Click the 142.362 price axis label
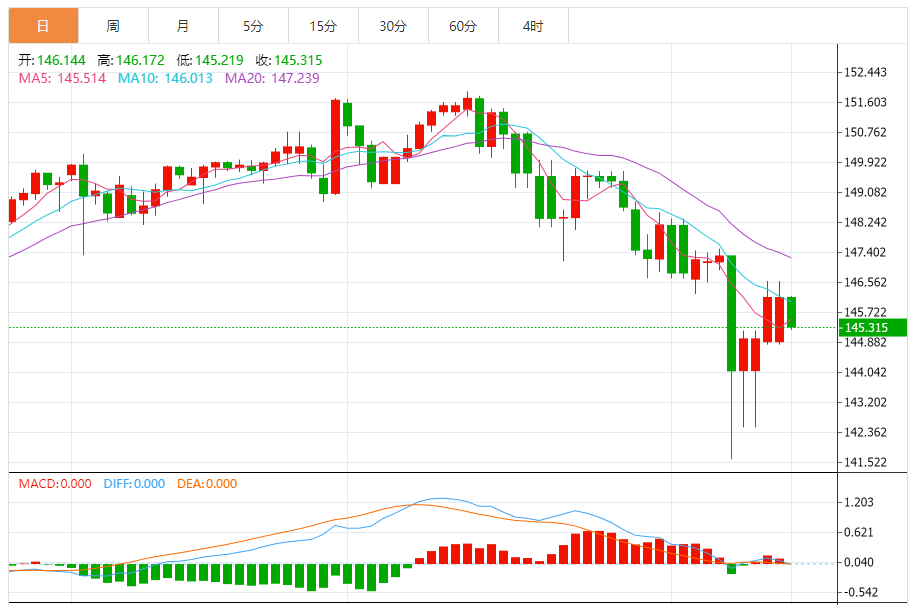911x605 pixels. tap(865, 432)
